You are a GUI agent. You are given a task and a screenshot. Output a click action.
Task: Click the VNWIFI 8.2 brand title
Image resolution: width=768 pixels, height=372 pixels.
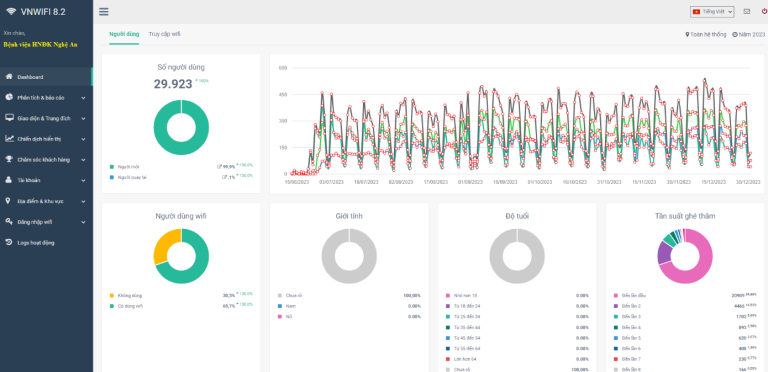pyautogui.click(x=43, y=12)
